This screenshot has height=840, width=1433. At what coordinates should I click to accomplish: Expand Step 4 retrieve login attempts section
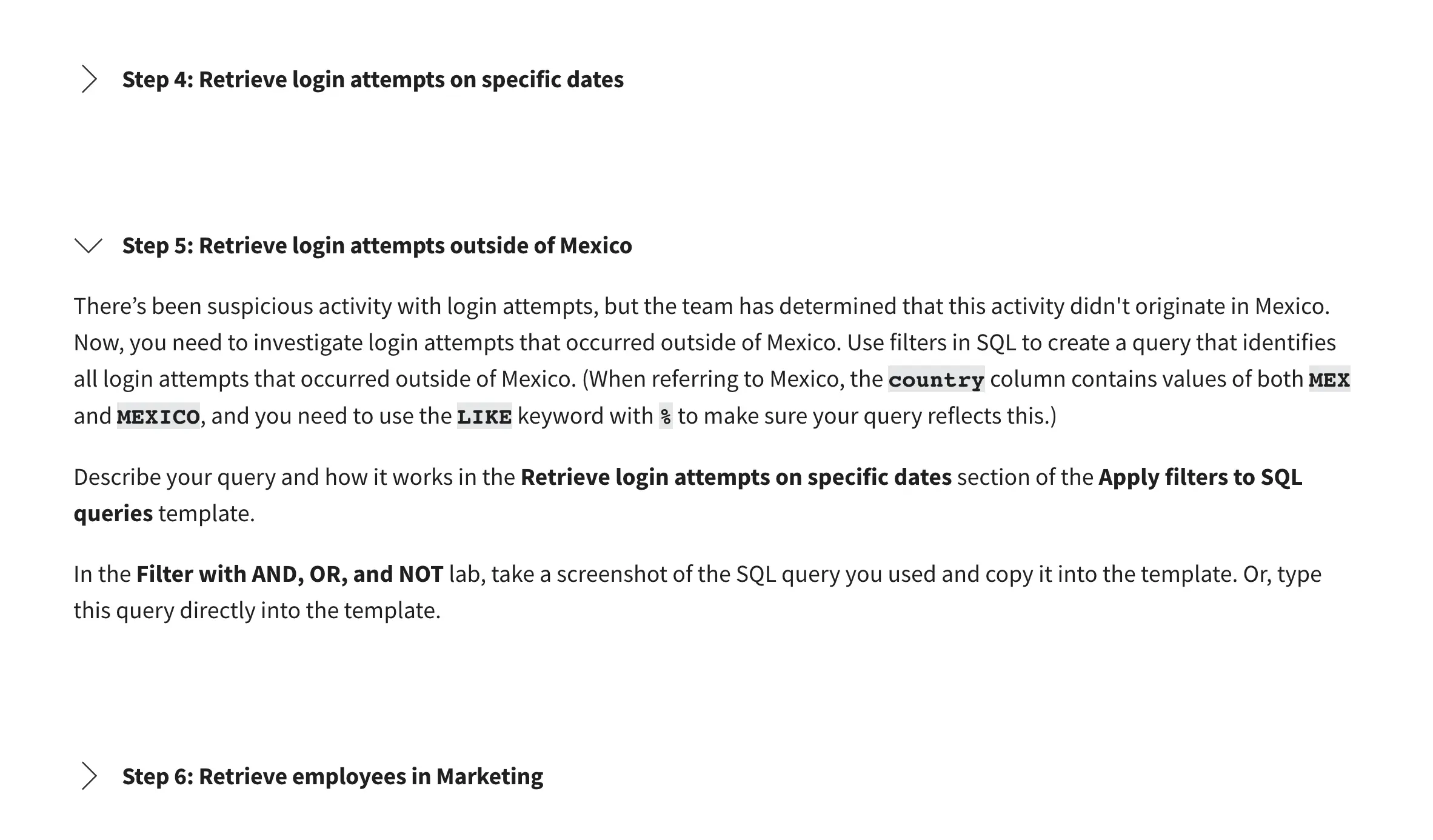(88, 79)
